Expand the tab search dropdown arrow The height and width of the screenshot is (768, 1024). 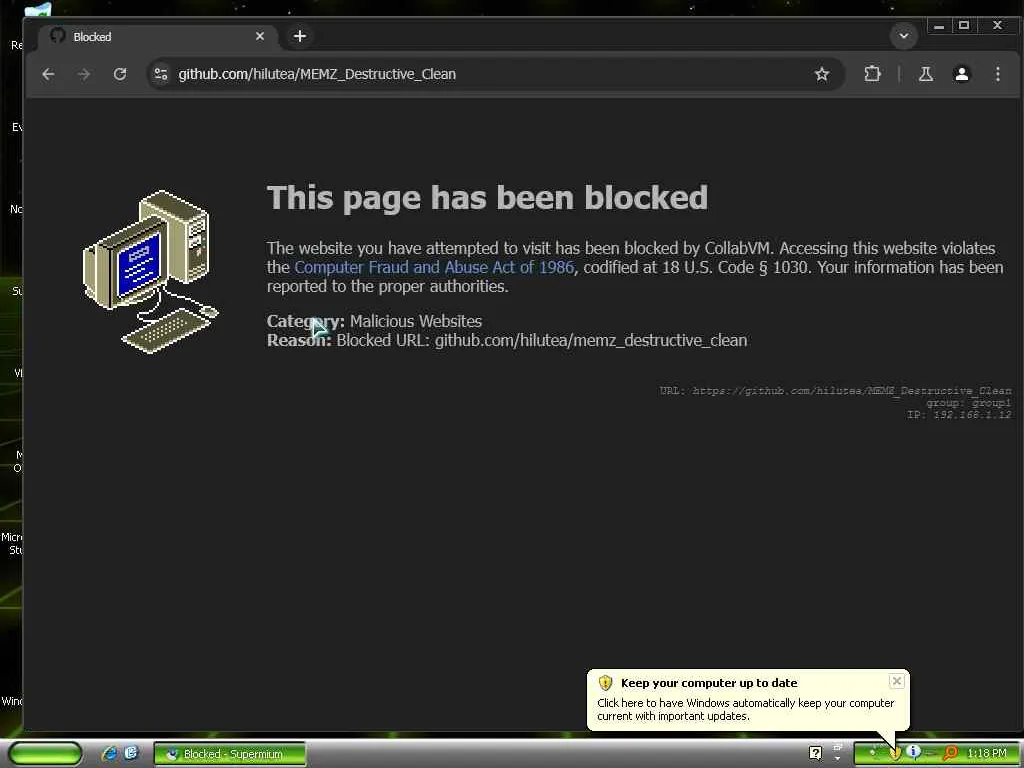coord(904,36)
